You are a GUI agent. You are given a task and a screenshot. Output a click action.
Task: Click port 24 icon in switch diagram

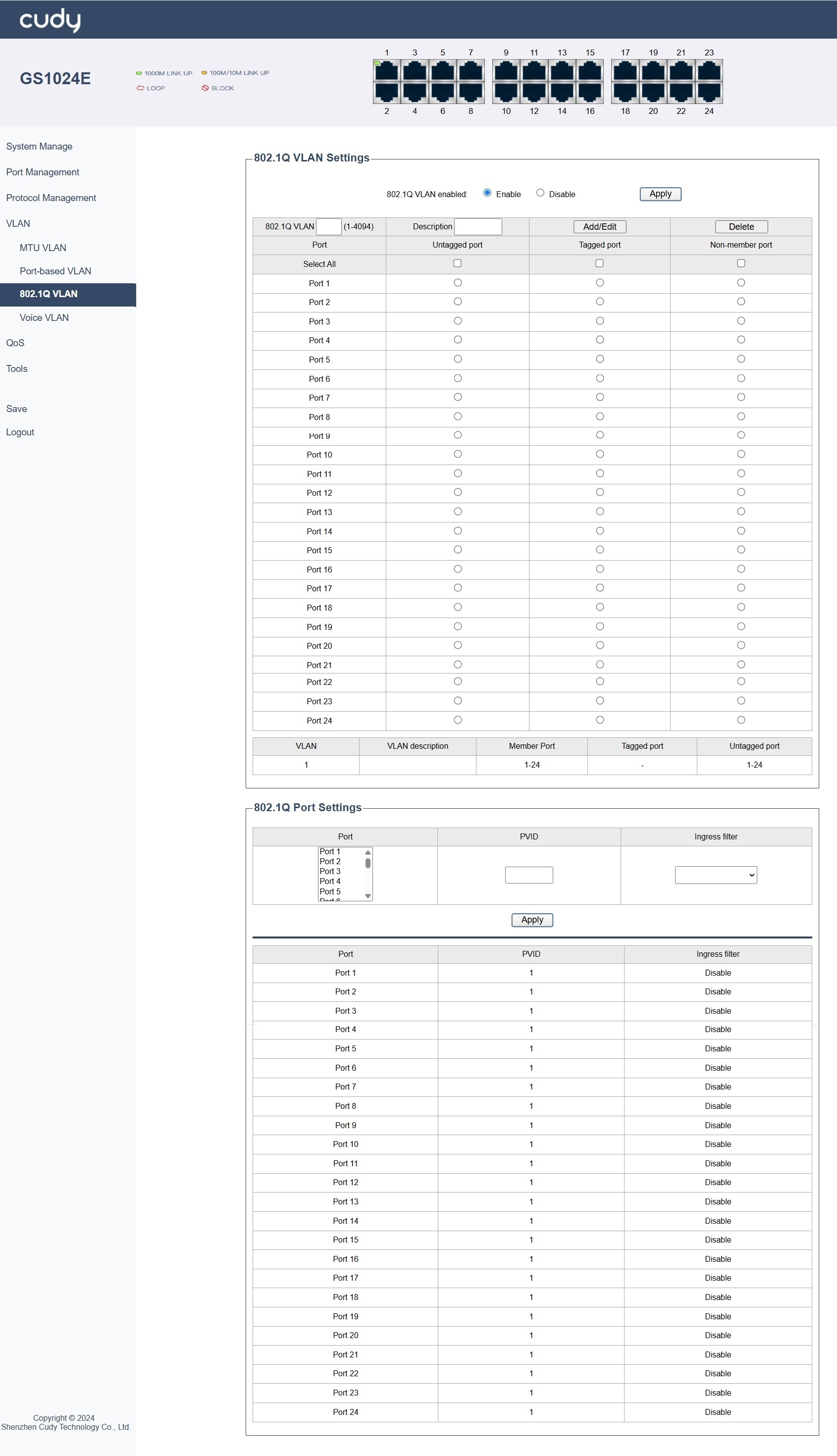[x=709, y=92]
